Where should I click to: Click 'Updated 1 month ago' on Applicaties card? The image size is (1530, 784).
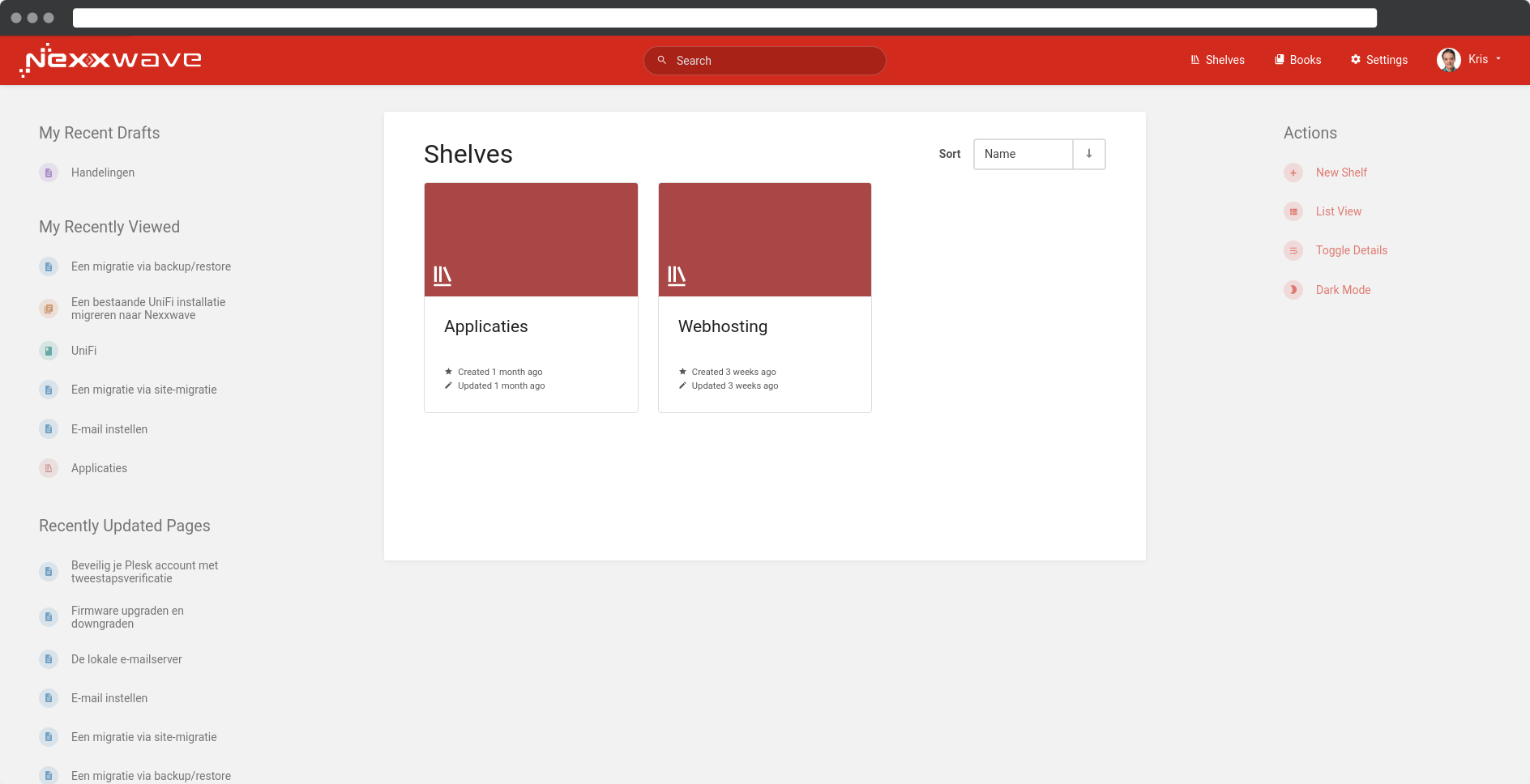(501, 386)
